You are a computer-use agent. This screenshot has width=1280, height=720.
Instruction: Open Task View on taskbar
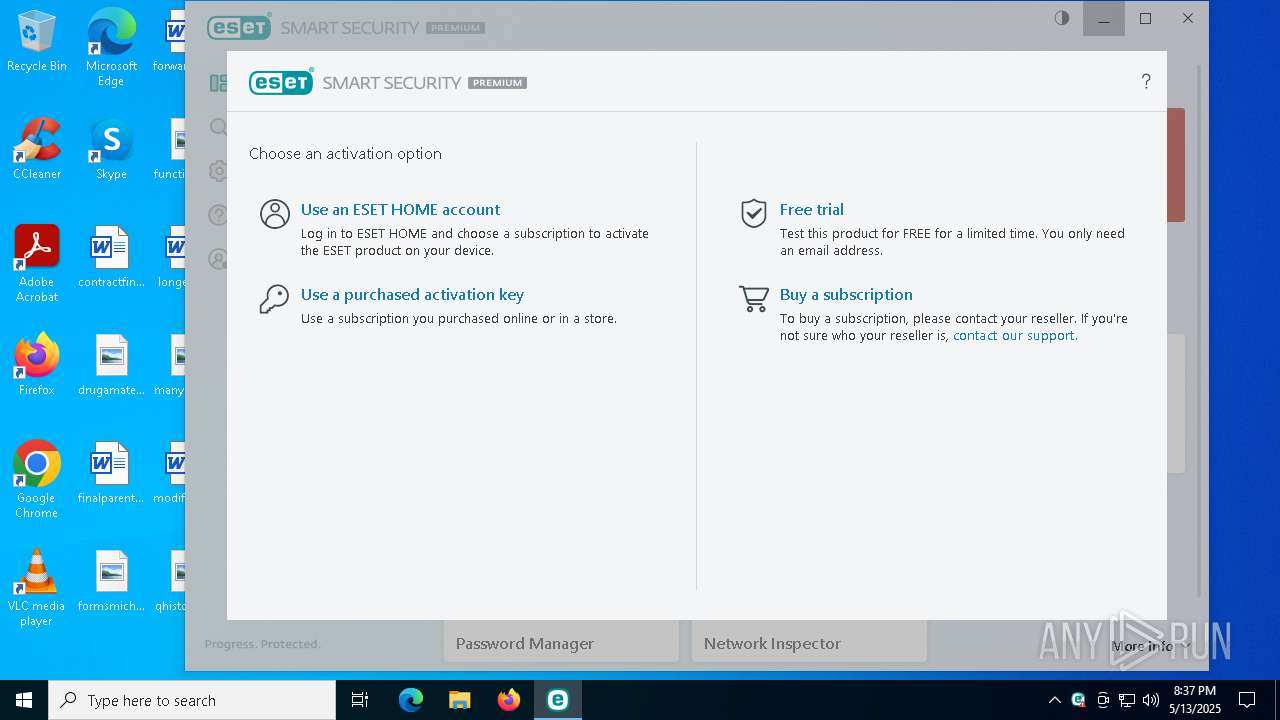360,700
